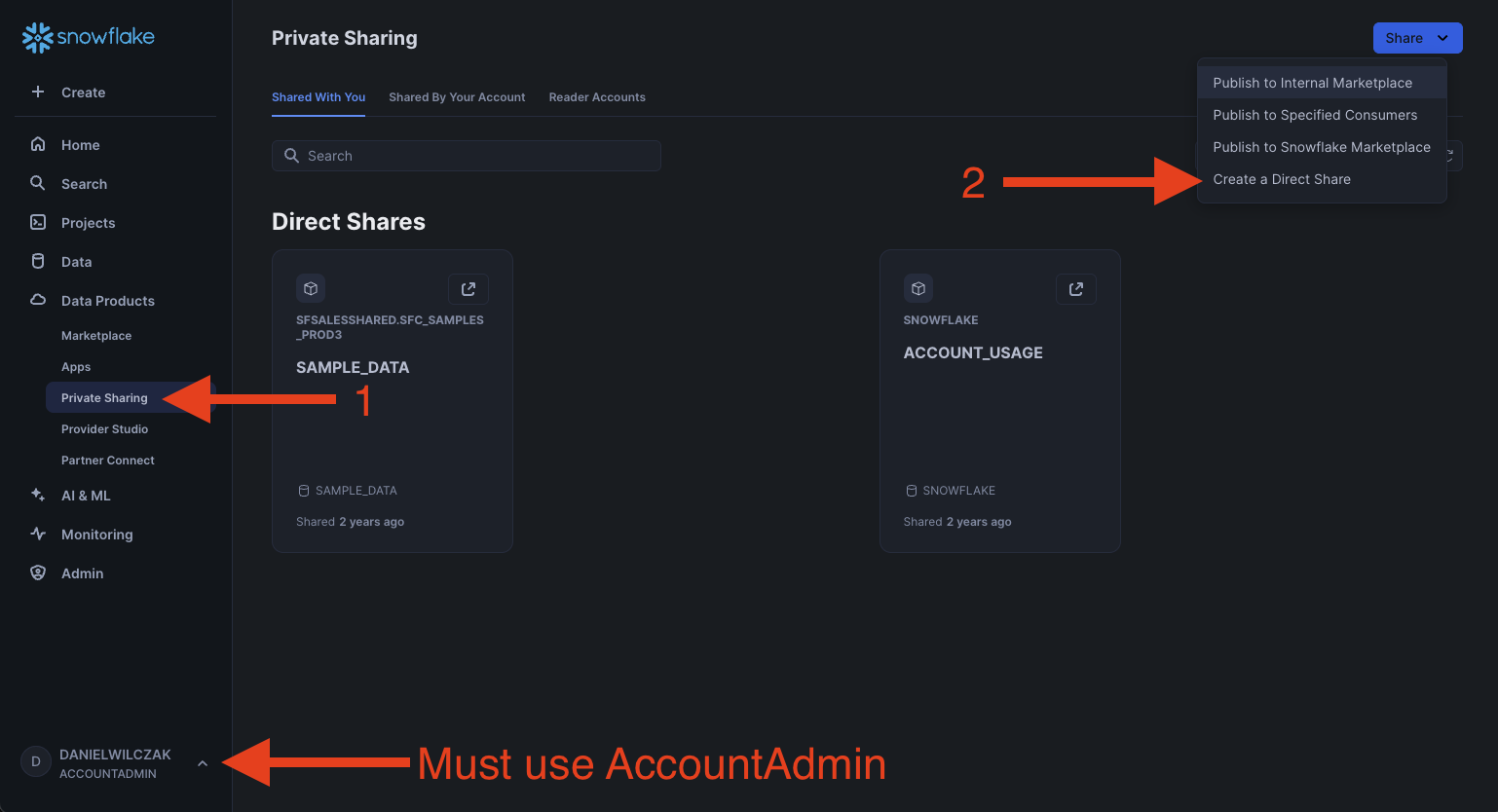Go to Provider Studio
1498x812 pixels.
[104, 429]
